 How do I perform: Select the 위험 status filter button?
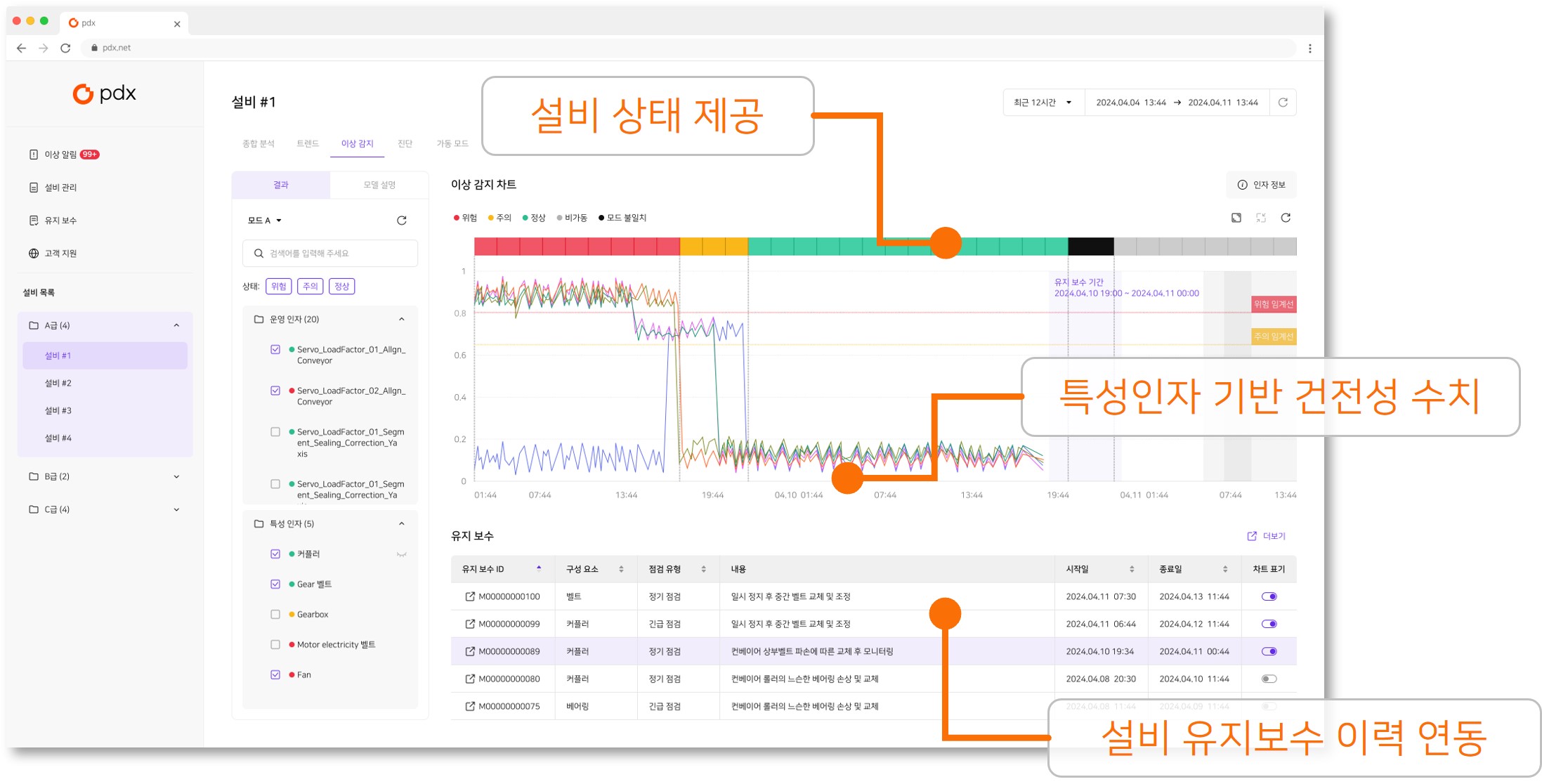coord(279,287)
